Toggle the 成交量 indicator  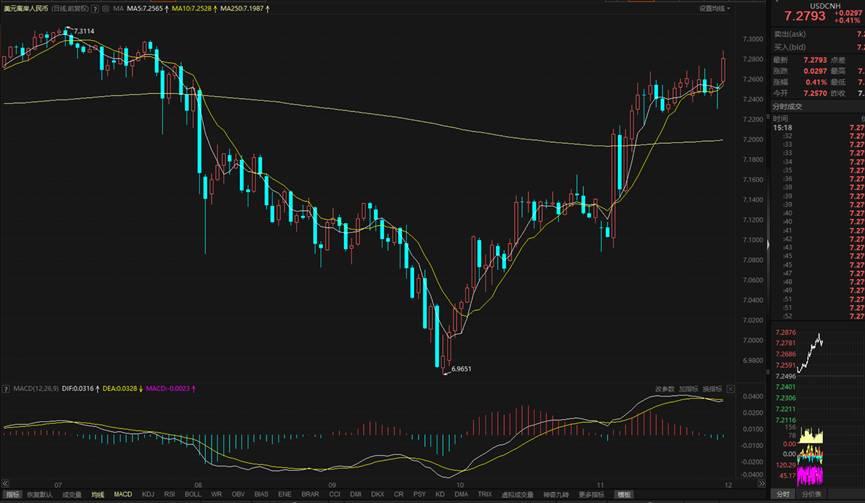pos(72,494)
